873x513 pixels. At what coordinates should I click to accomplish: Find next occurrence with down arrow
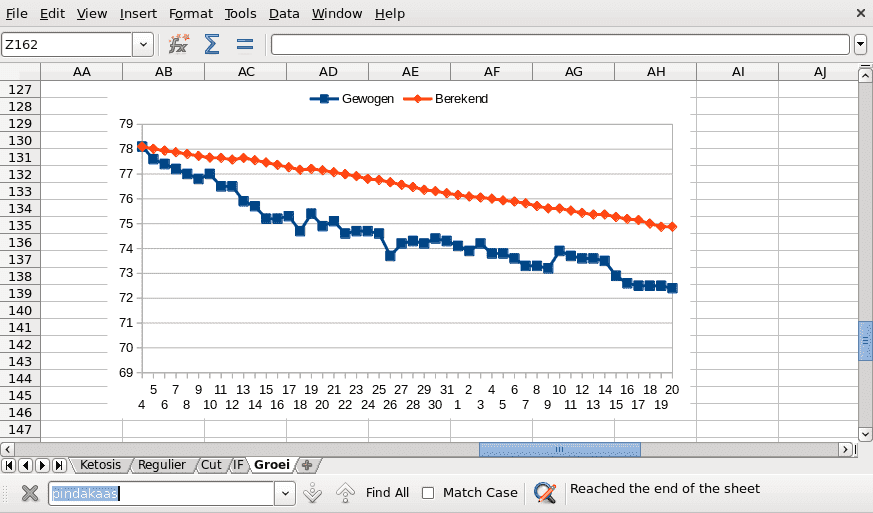312,492
